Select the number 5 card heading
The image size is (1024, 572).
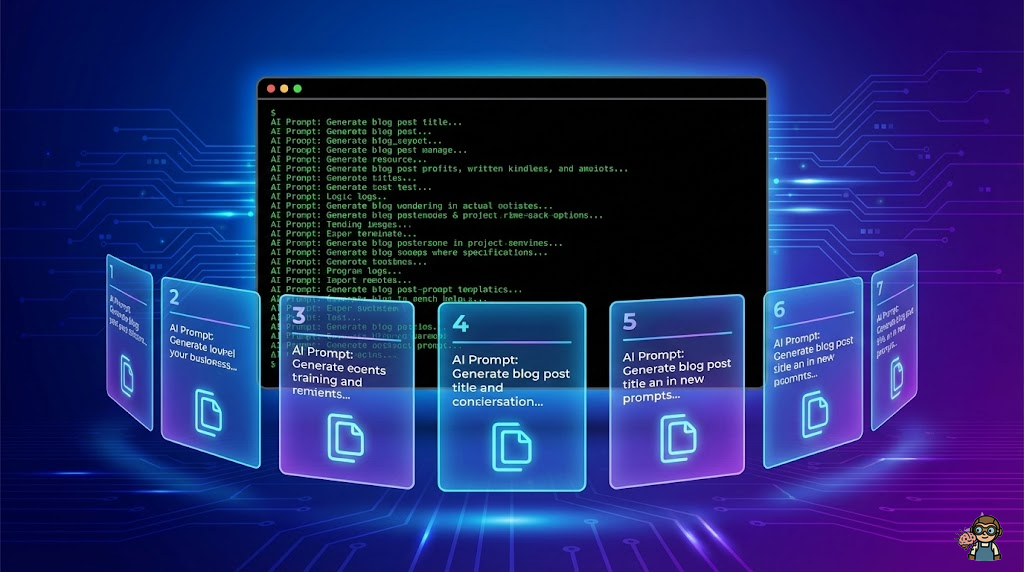point(629,321)
